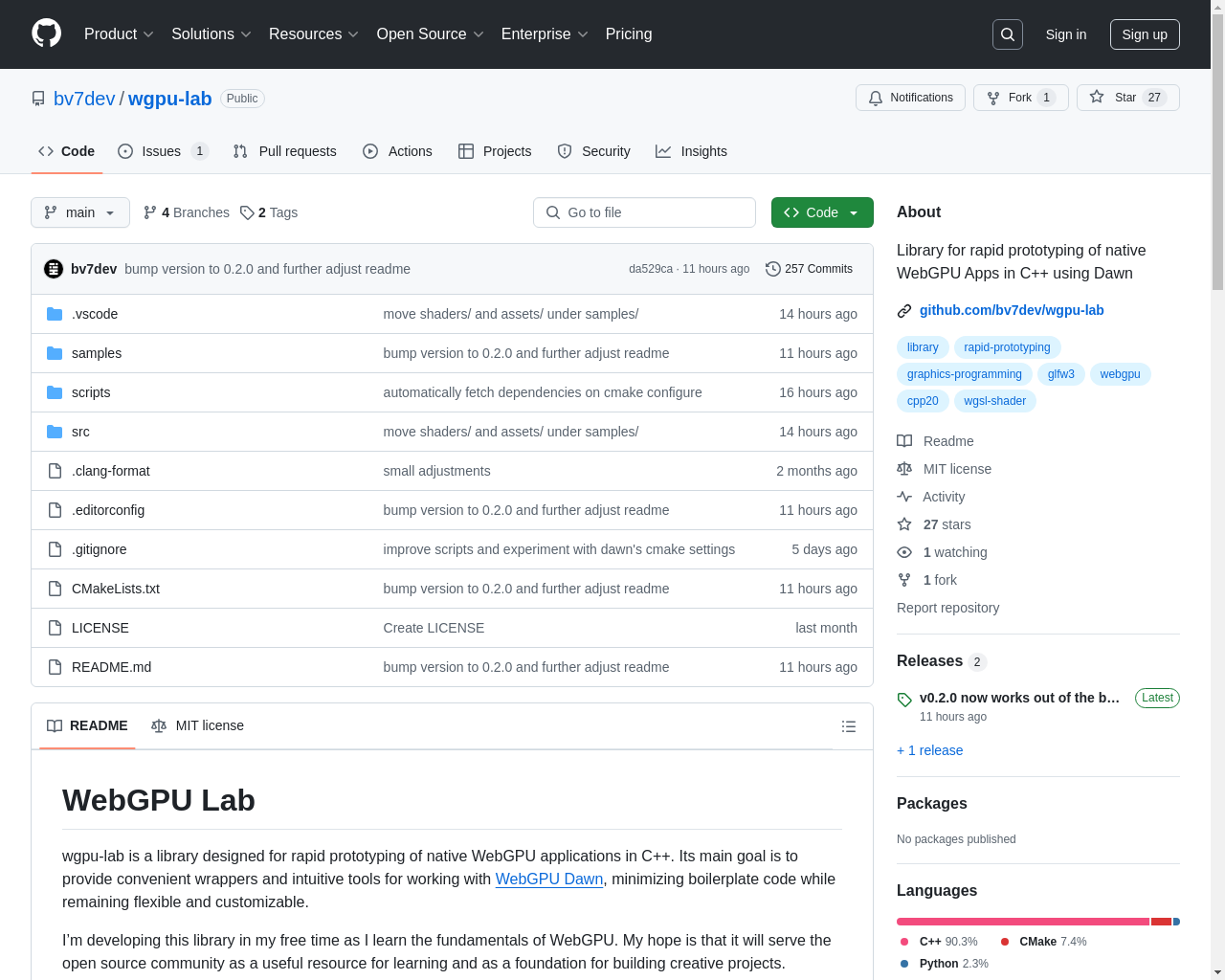Open the LICENSE file
The height and width of the screenshot is (980, 1225).
[x=100, y=628]
